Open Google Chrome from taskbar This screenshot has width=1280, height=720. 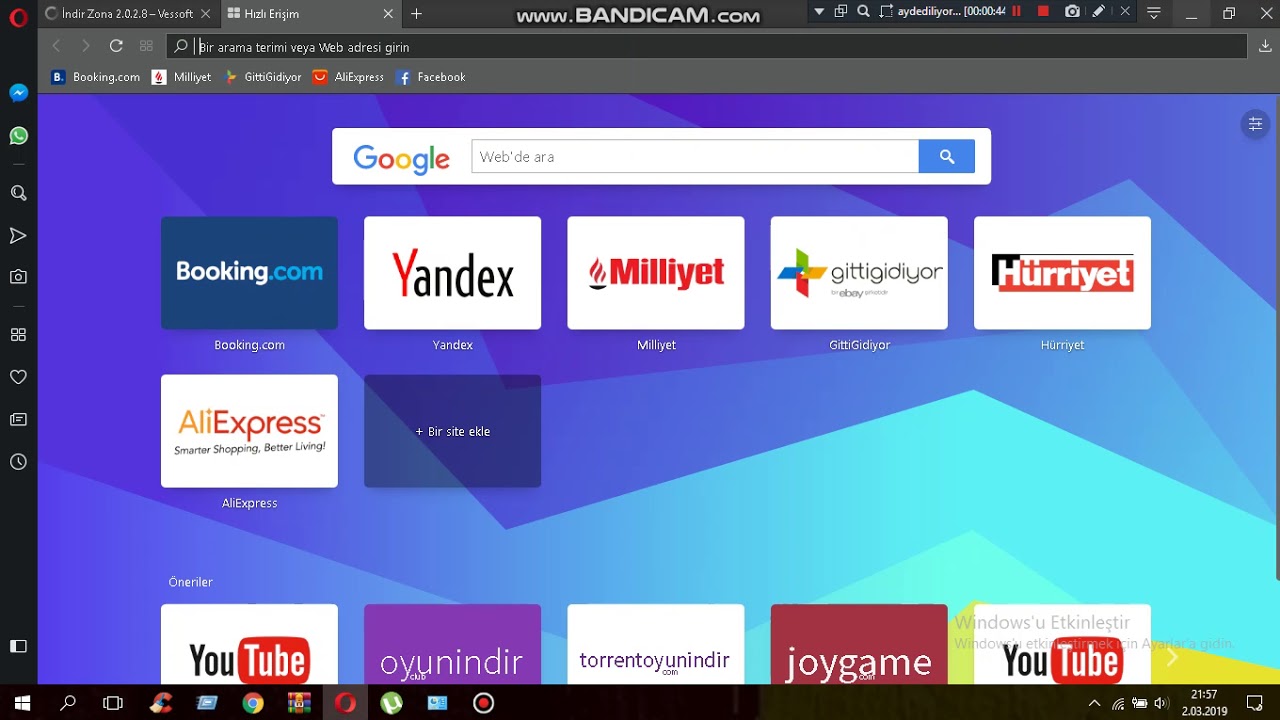click(x=253, y=703)
